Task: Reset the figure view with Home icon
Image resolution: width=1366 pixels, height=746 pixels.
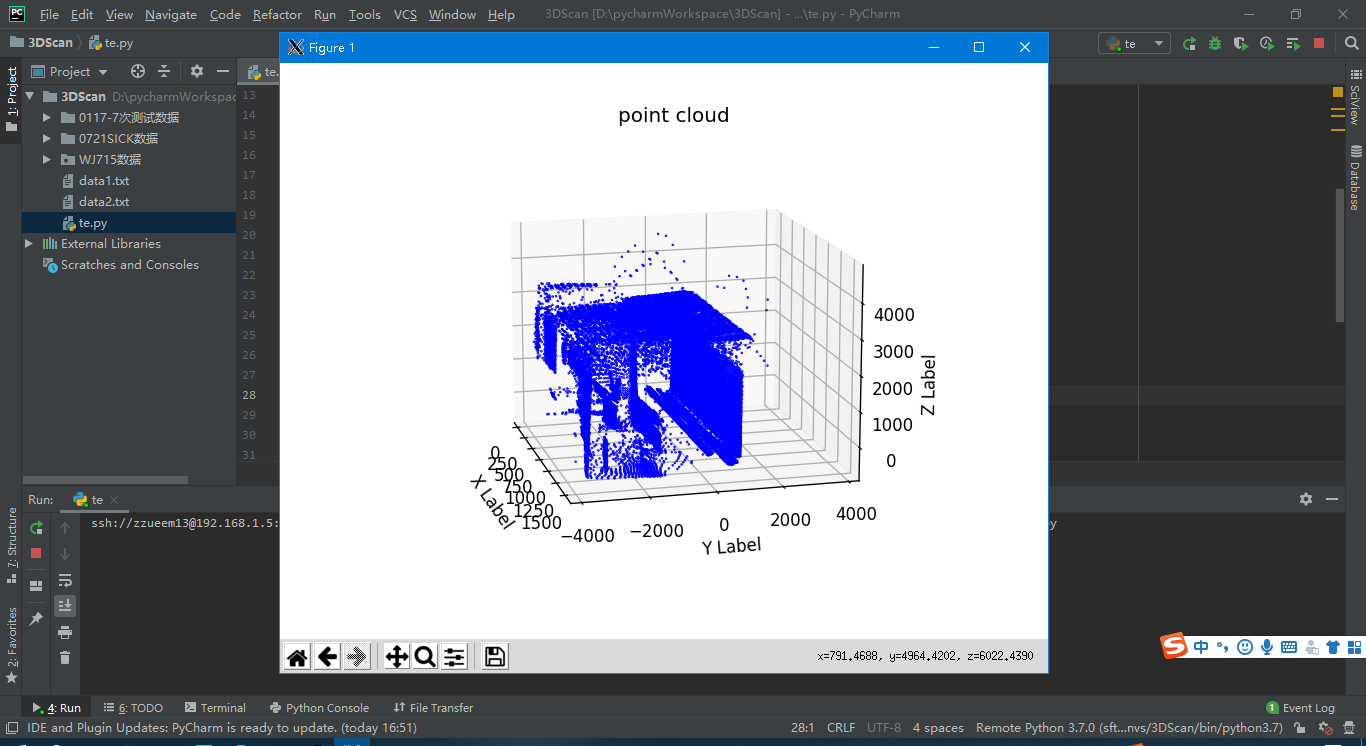Action: (x=297, y=656)
